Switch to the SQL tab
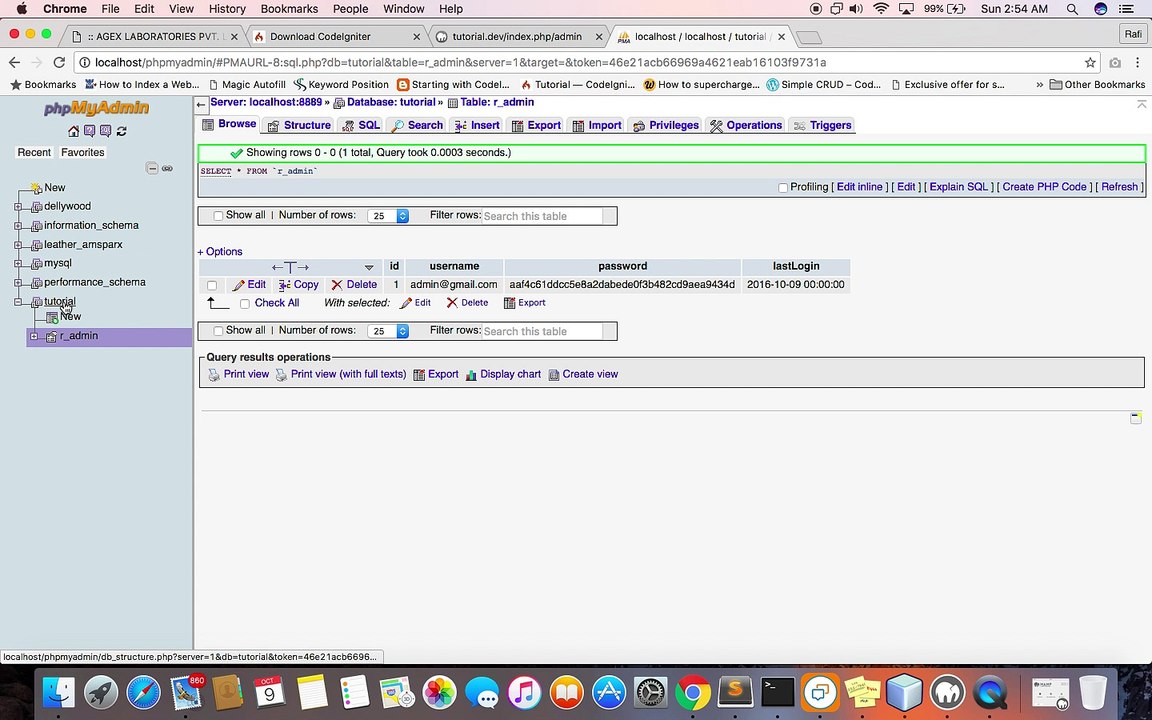Screen dimensions: 1152x720 pyautogui.click(x=361, y=126)
